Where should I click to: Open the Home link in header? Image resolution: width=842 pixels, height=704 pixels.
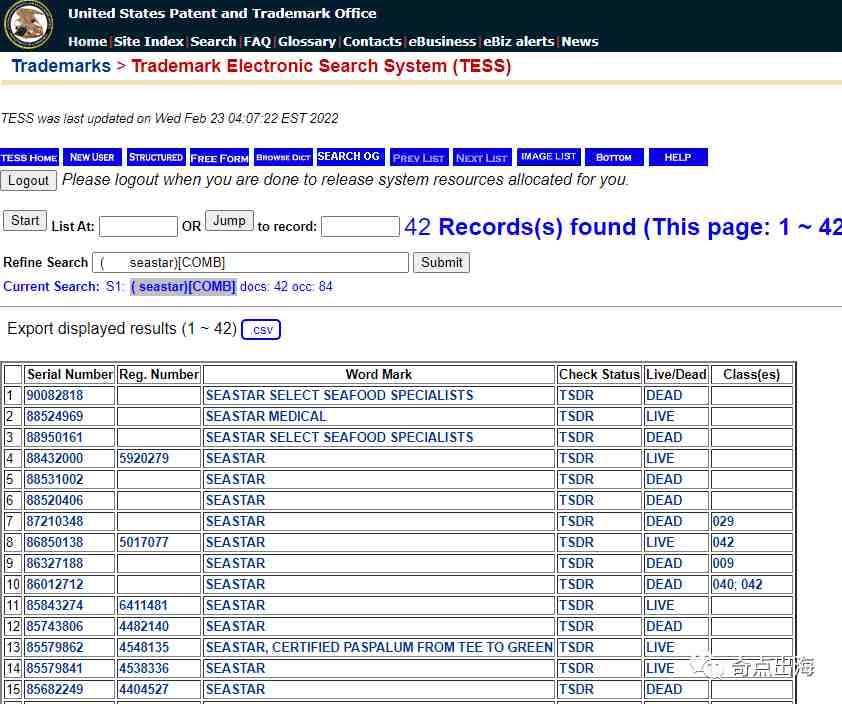(x=87, y=41)
